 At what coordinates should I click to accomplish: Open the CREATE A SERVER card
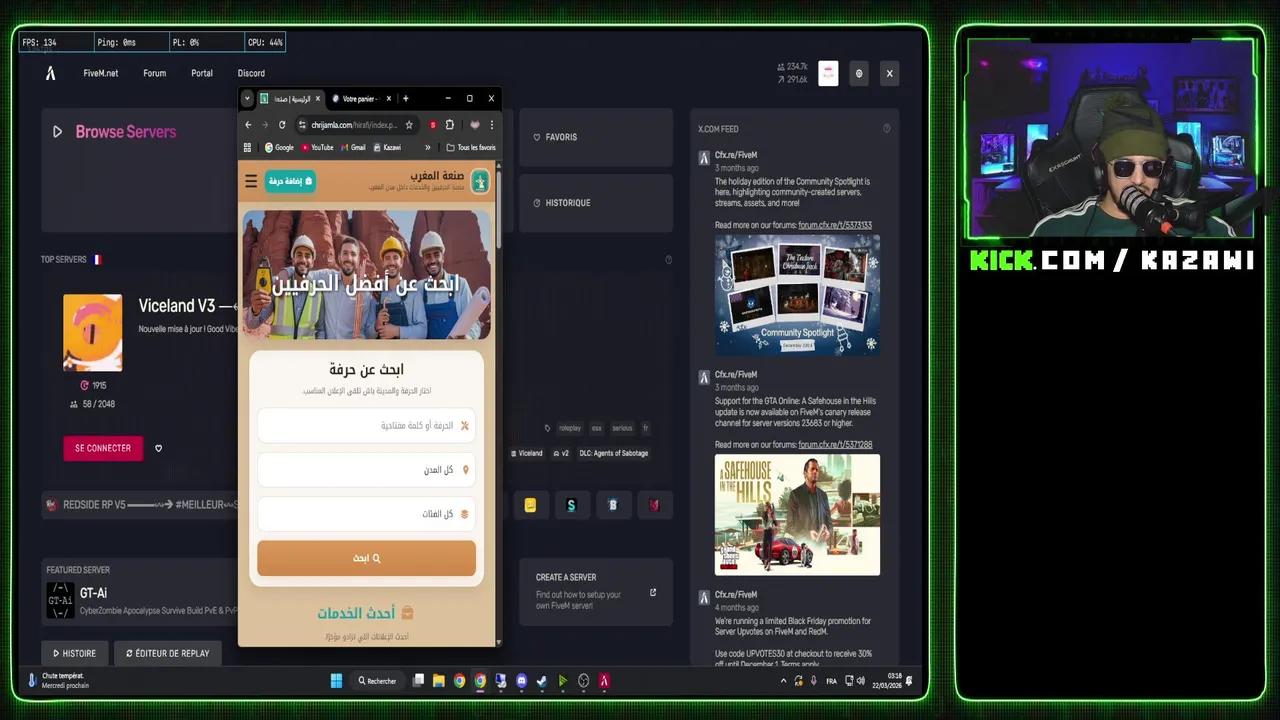[596, 592]
